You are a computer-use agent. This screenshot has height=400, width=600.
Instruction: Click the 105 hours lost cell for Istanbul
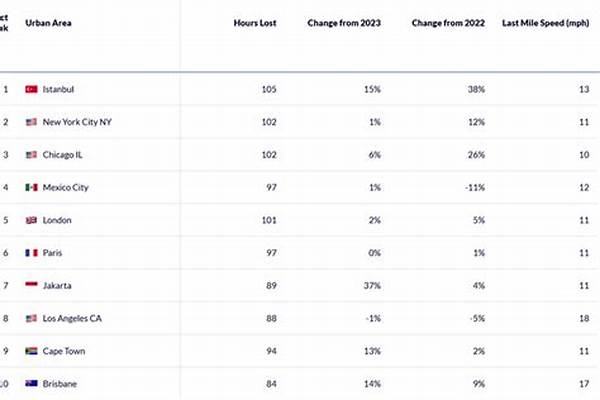[x=267, y=89]
